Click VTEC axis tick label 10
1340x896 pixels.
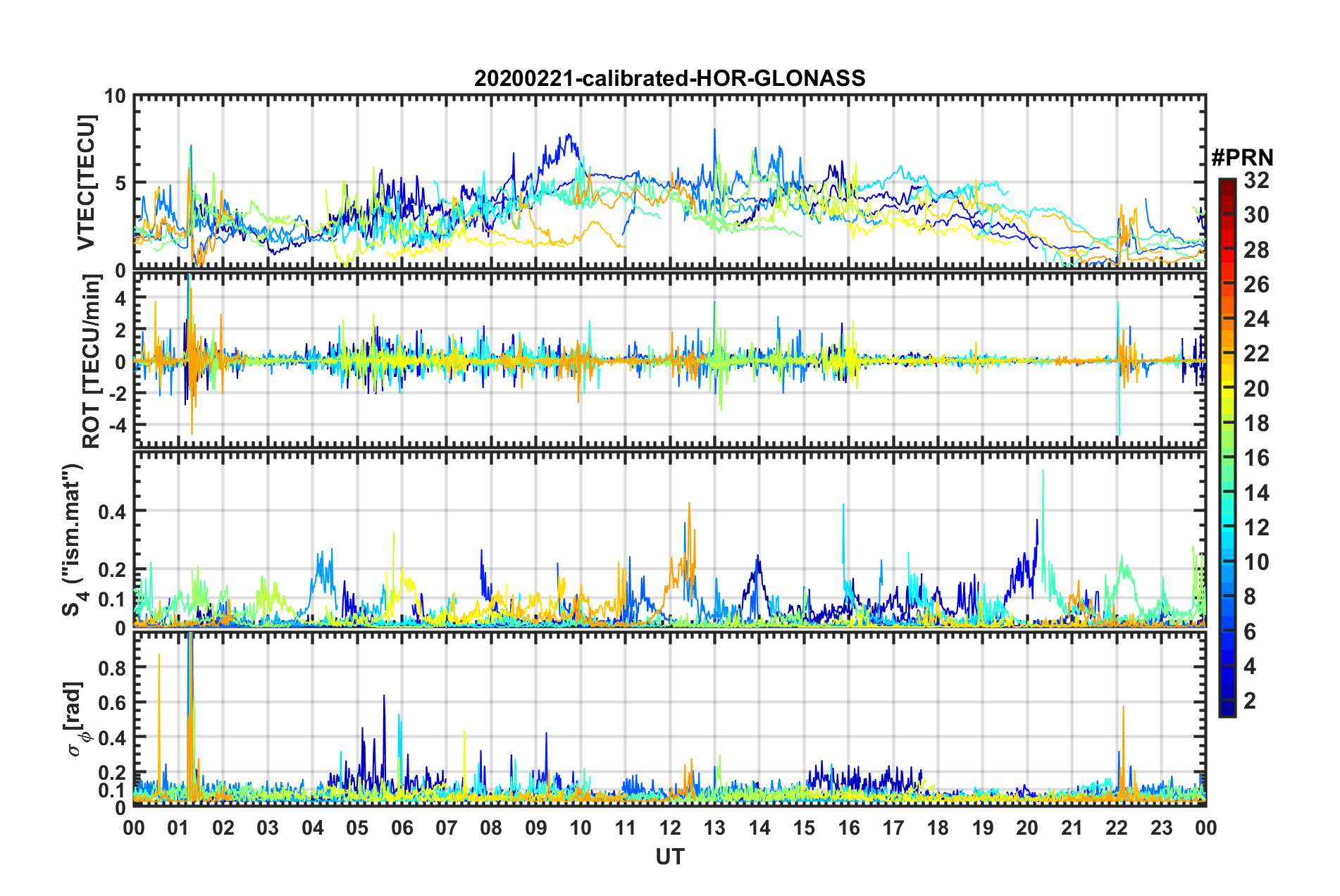point(114,97)
